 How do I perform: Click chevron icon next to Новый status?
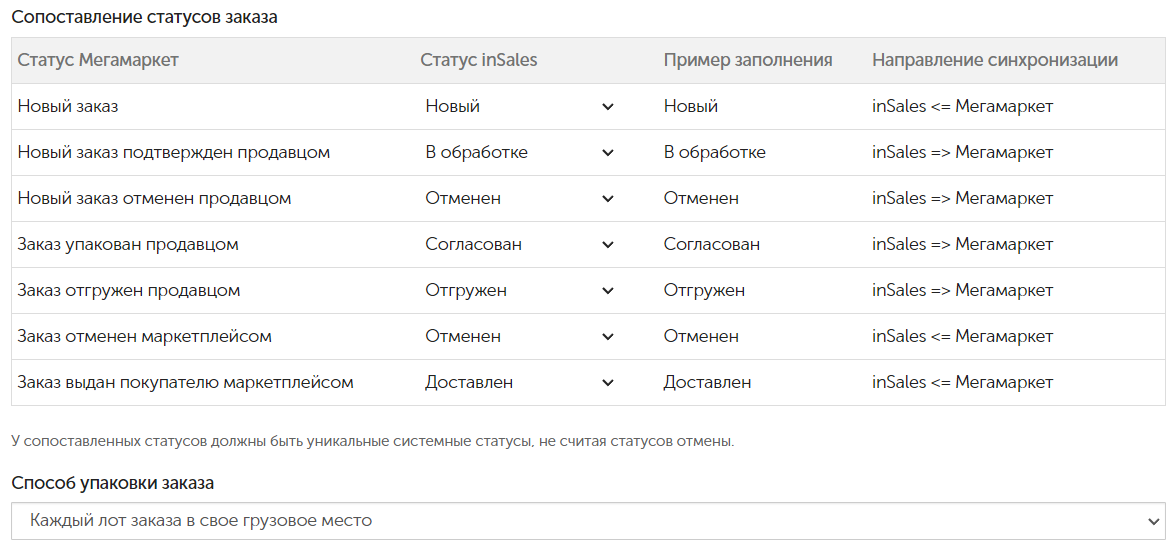click(x=608, y=107)
